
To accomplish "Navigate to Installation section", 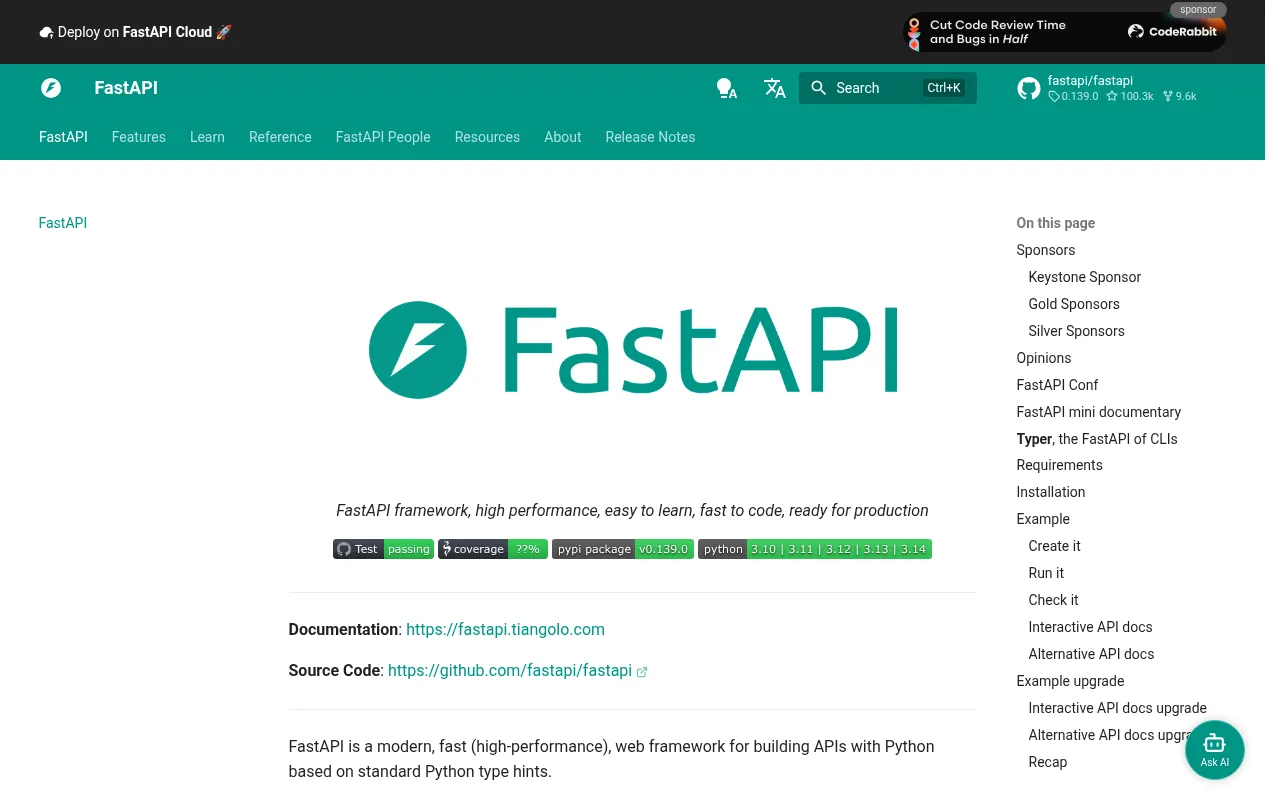I will pyautogui.click(x=1051, y=492).
